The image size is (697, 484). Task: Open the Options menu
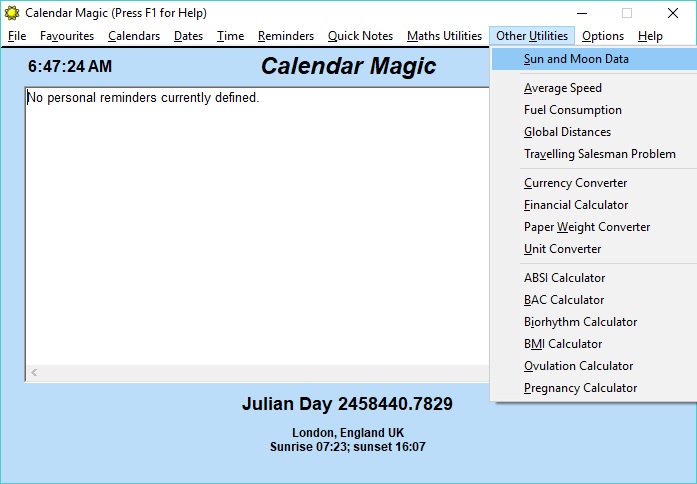coord(603,36)
